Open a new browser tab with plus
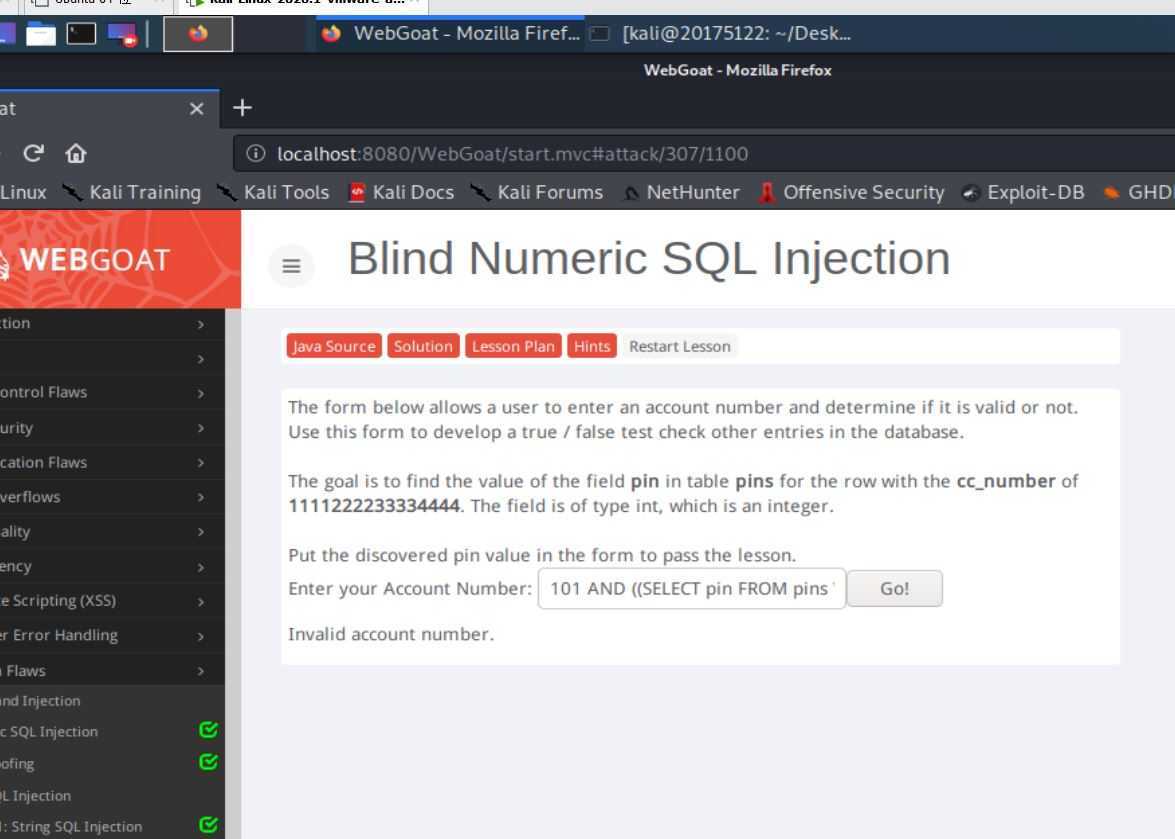Image resolution: width=1175 pixels, height=839 pixels. [242, 108]
